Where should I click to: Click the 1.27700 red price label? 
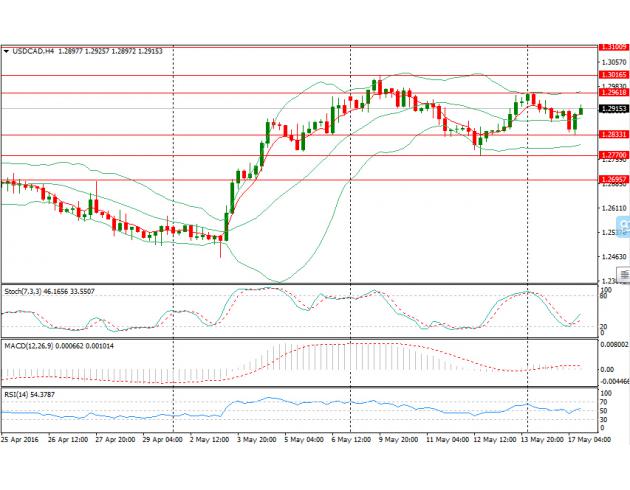[x=612, y=156]
